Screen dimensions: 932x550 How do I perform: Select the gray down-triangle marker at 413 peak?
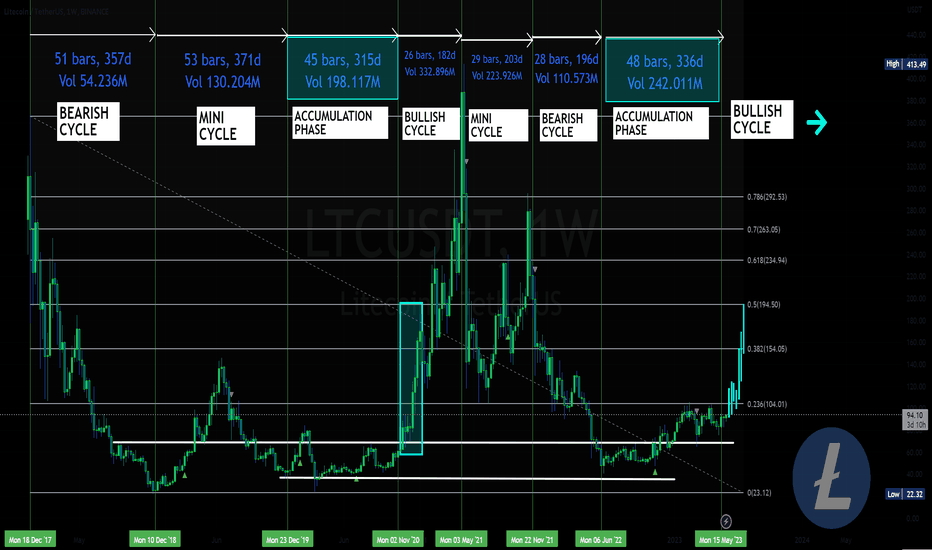467,162
